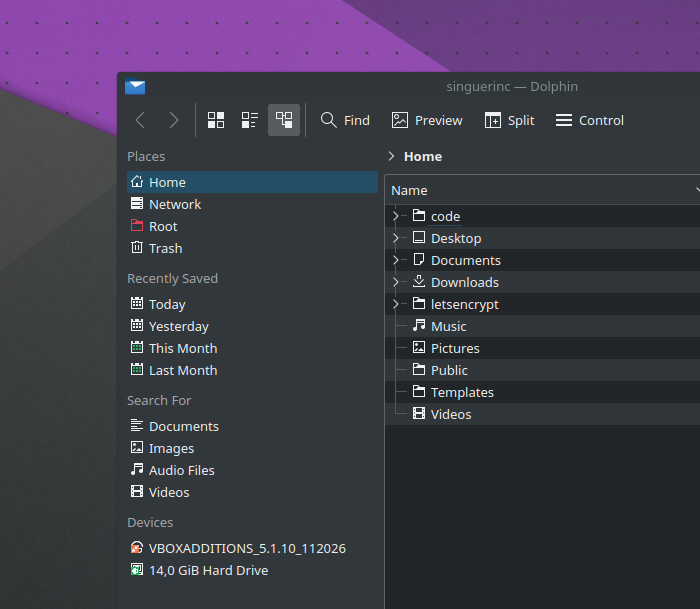Switch to Details tree view mode
This screenshot has width=700, height=609.
(284, 120)
